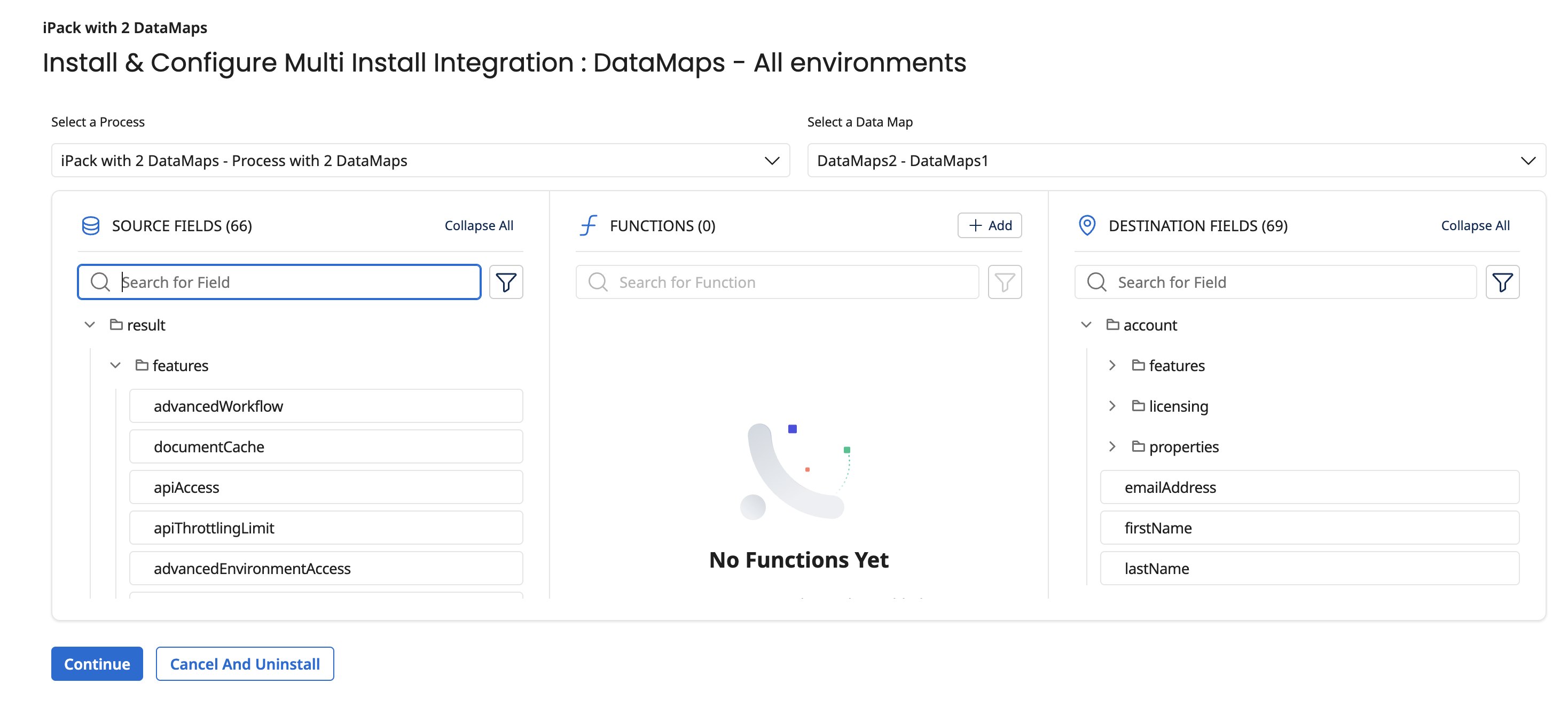Collapse the source features folder
1568x707 pixels.
pos(116,366)
